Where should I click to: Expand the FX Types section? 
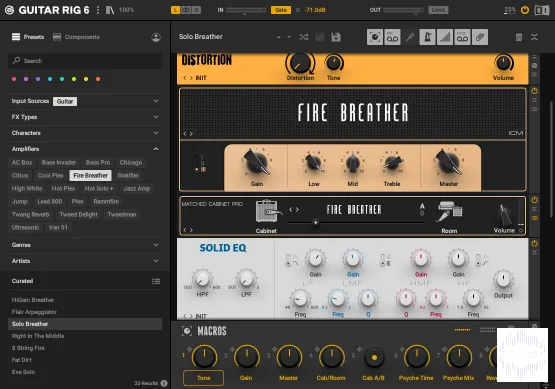coord(156,117)
